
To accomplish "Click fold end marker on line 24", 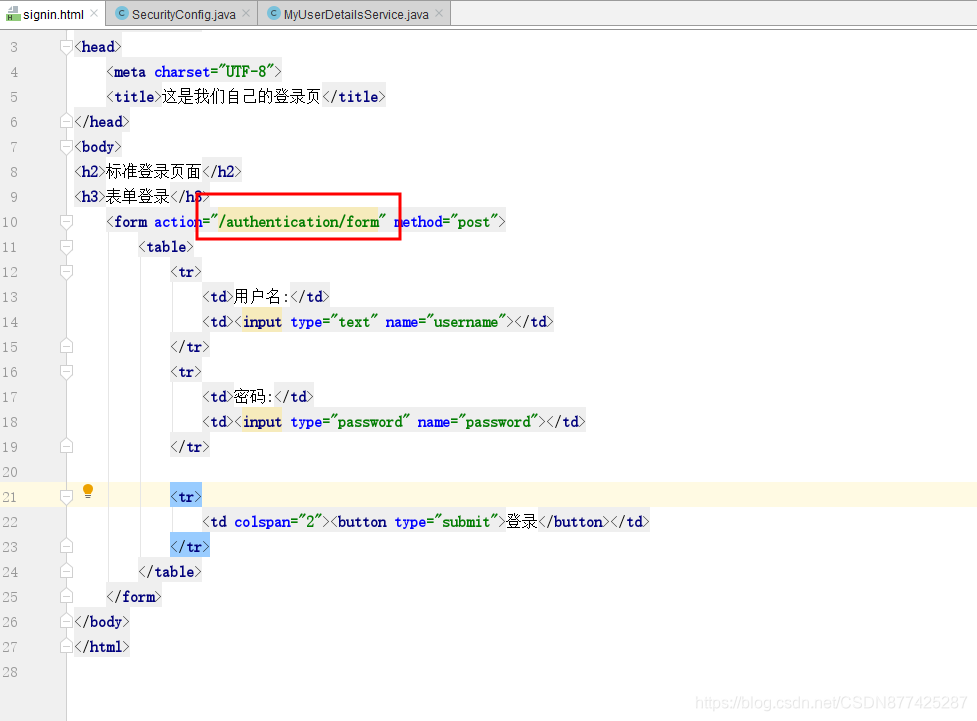I will (66, 571).
